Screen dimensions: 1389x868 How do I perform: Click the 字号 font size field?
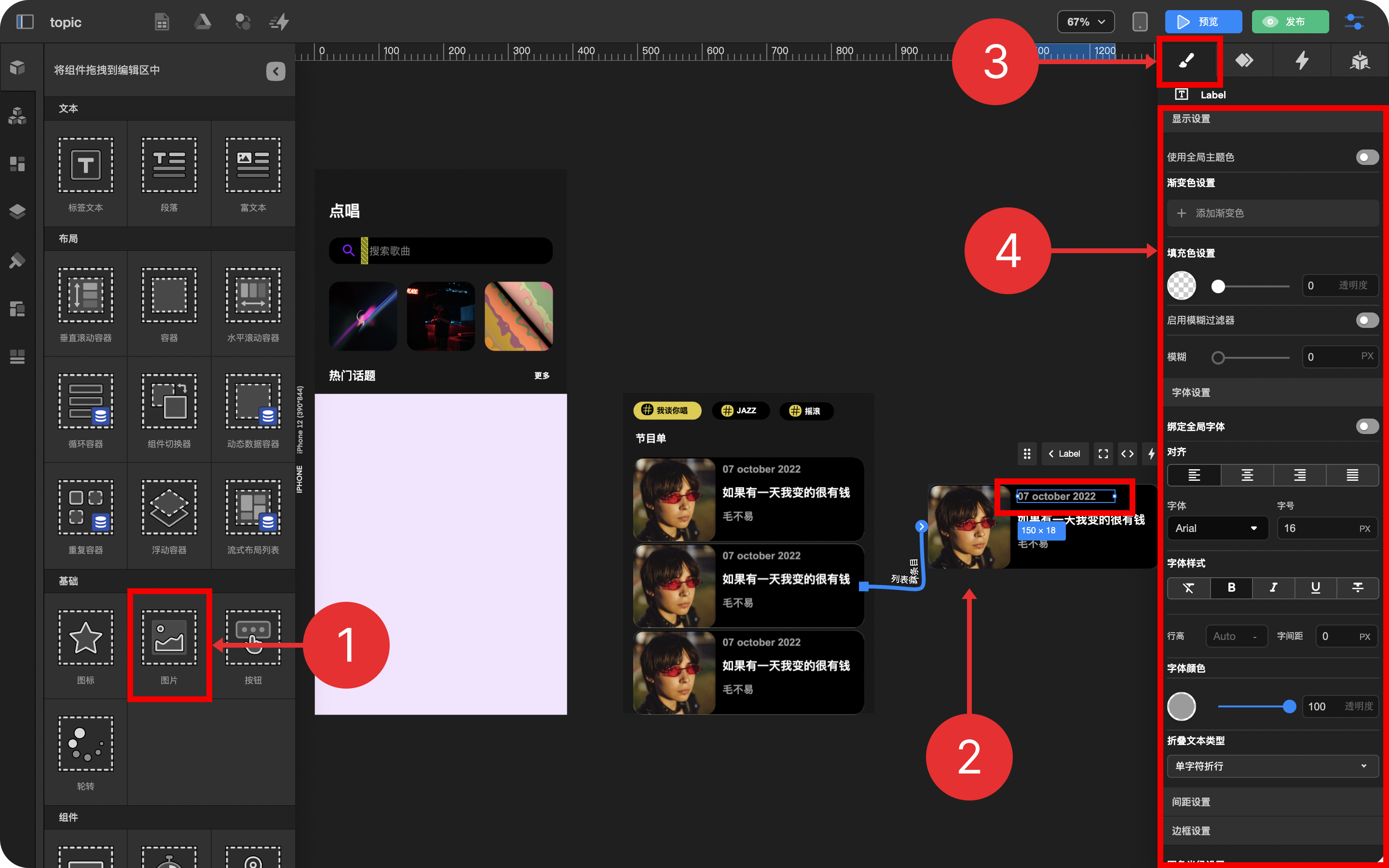[1327, 528]
